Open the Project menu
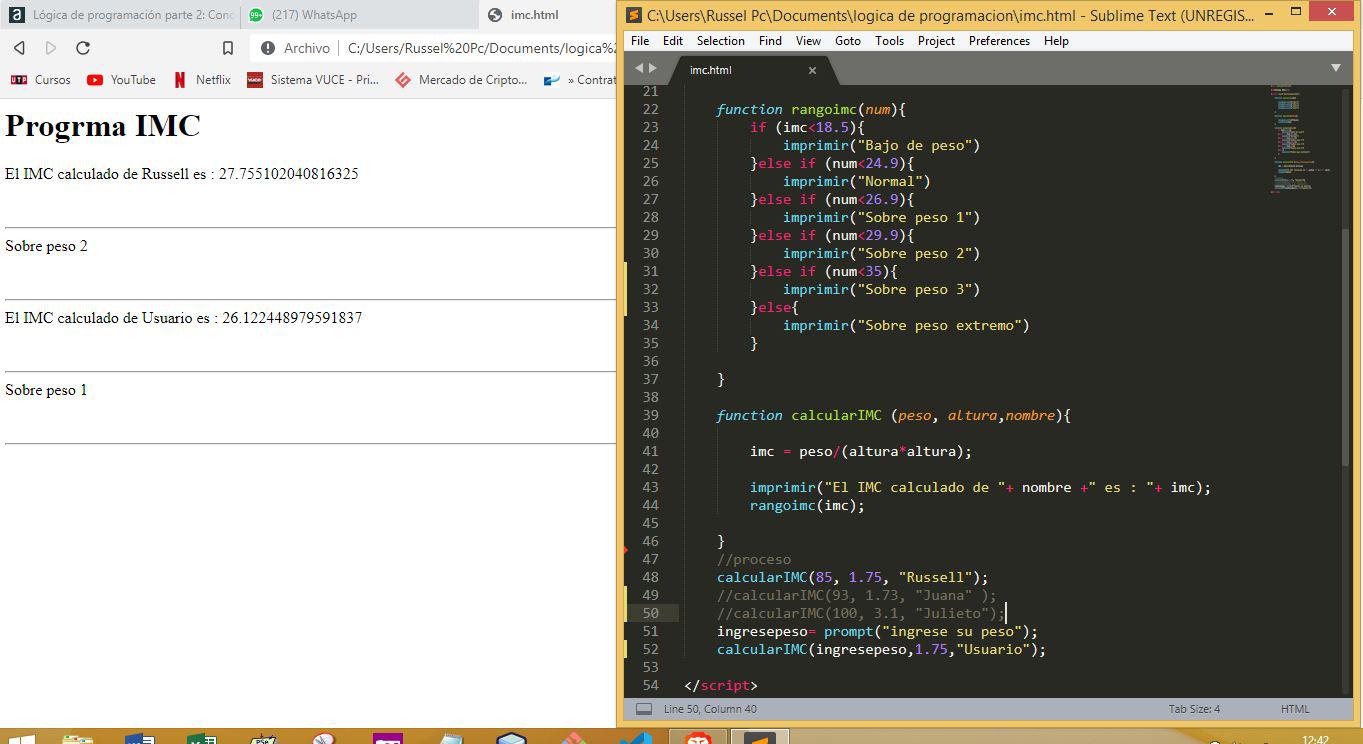The width and height of the screenshot is (1363, 744). click(x=936, y=41)
